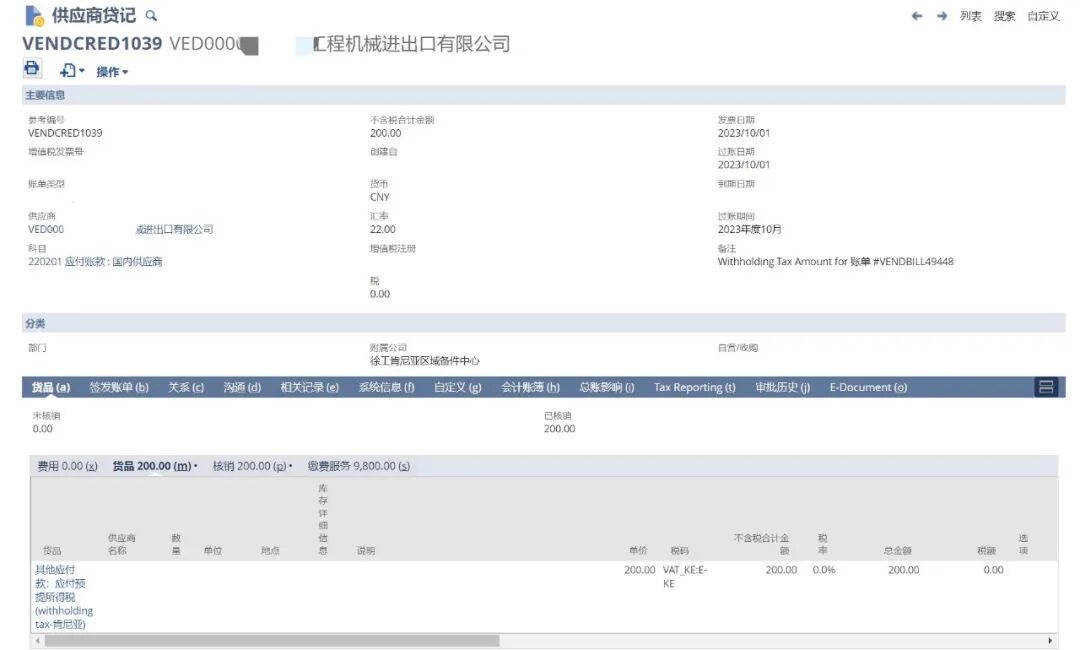Click subsidiary value 徐工肯尼亚区域备件中心
The height and width of the screenshot is (650, 1080).
424,361
